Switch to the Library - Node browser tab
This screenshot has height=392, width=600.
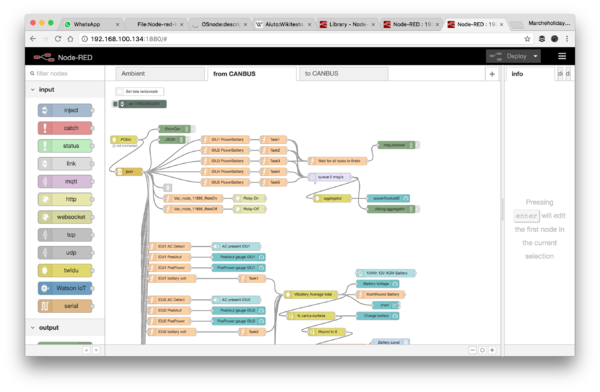pos(347,24)
